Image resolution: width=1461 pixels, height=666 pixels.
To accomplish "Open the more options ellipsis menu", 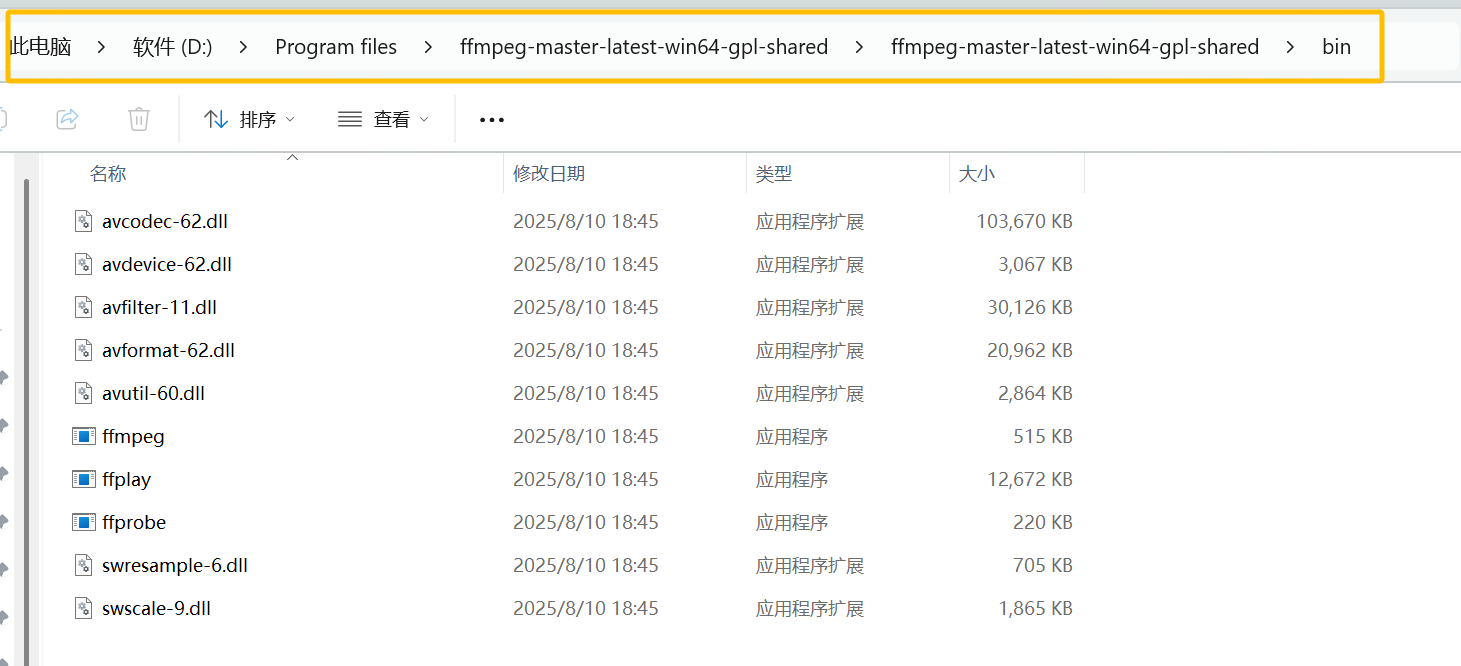I will tap(492, 120).
